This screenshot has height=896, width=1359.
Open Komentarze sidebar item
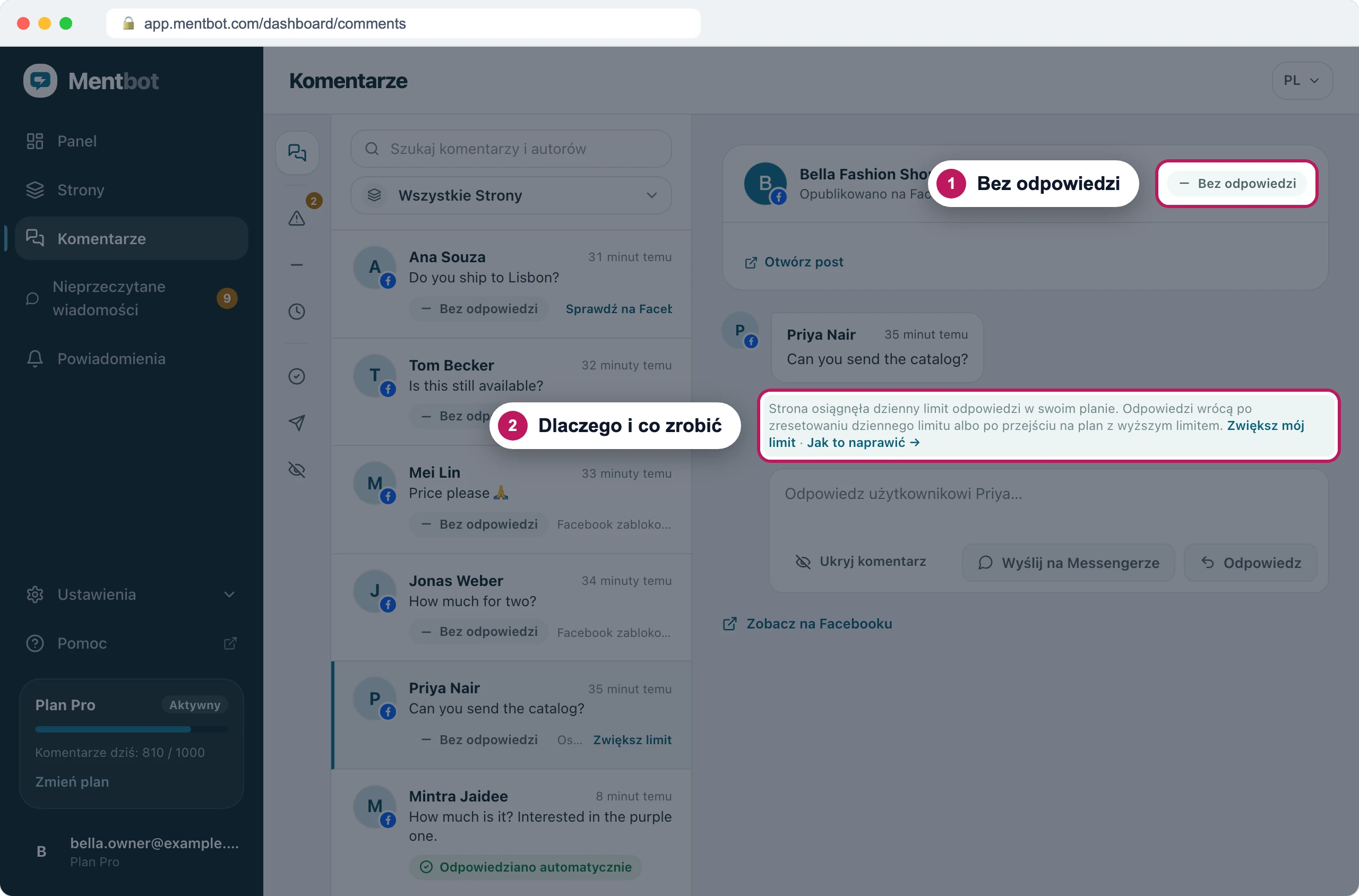(132, 238)
